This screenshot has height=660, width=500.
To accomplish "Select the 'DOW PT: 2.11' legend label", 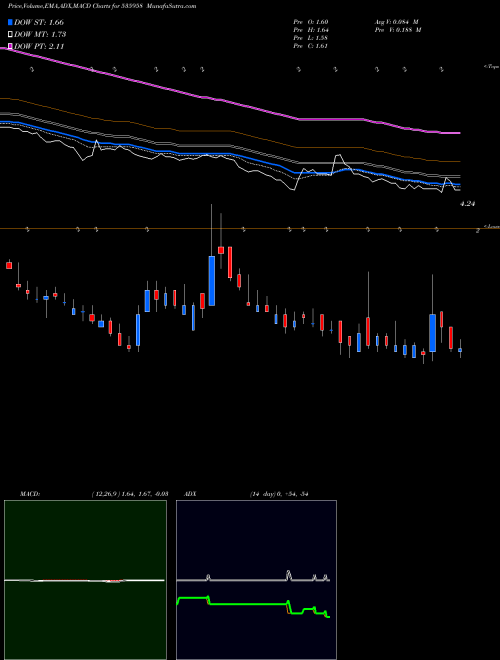I will [x=39, y=46].
